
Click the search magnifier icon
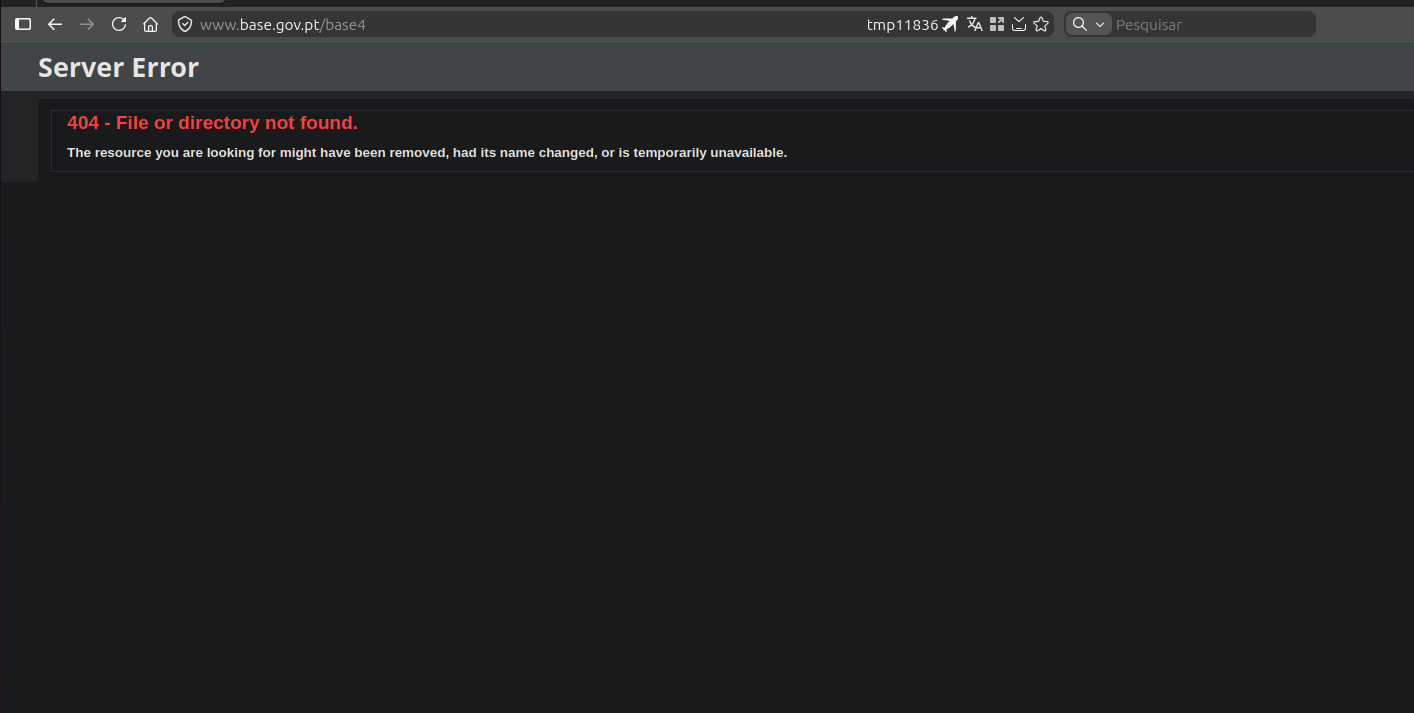(1080, 24)
